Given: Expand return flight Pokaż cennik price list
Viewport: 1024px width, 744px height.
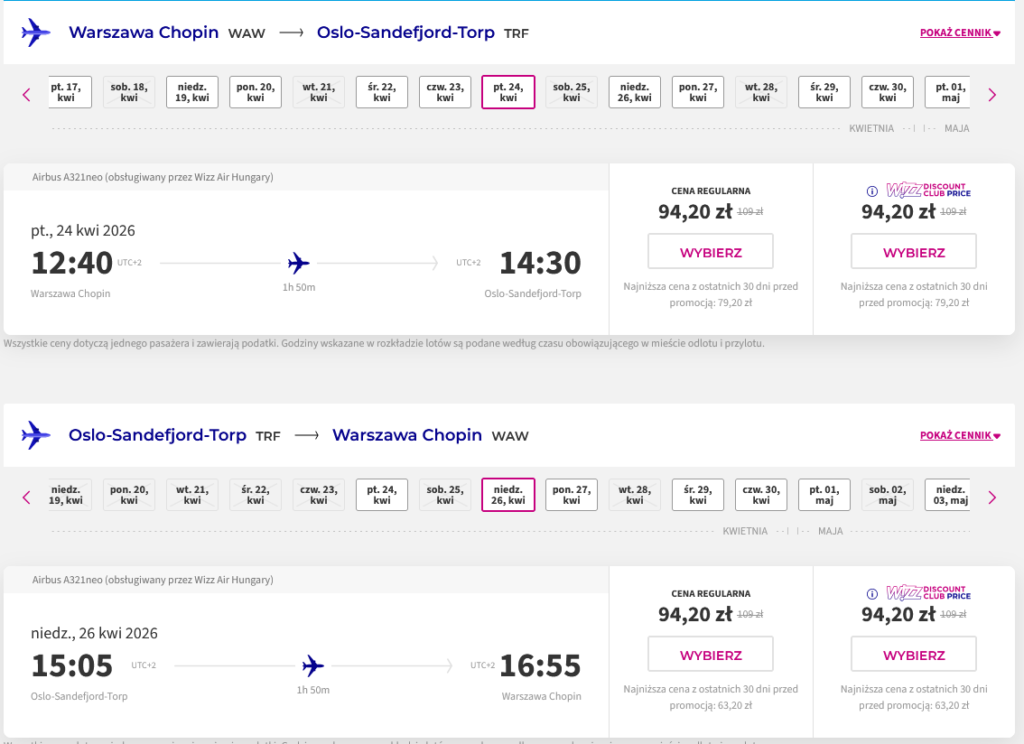Looking at the screenshot, I should pos(960,436).
